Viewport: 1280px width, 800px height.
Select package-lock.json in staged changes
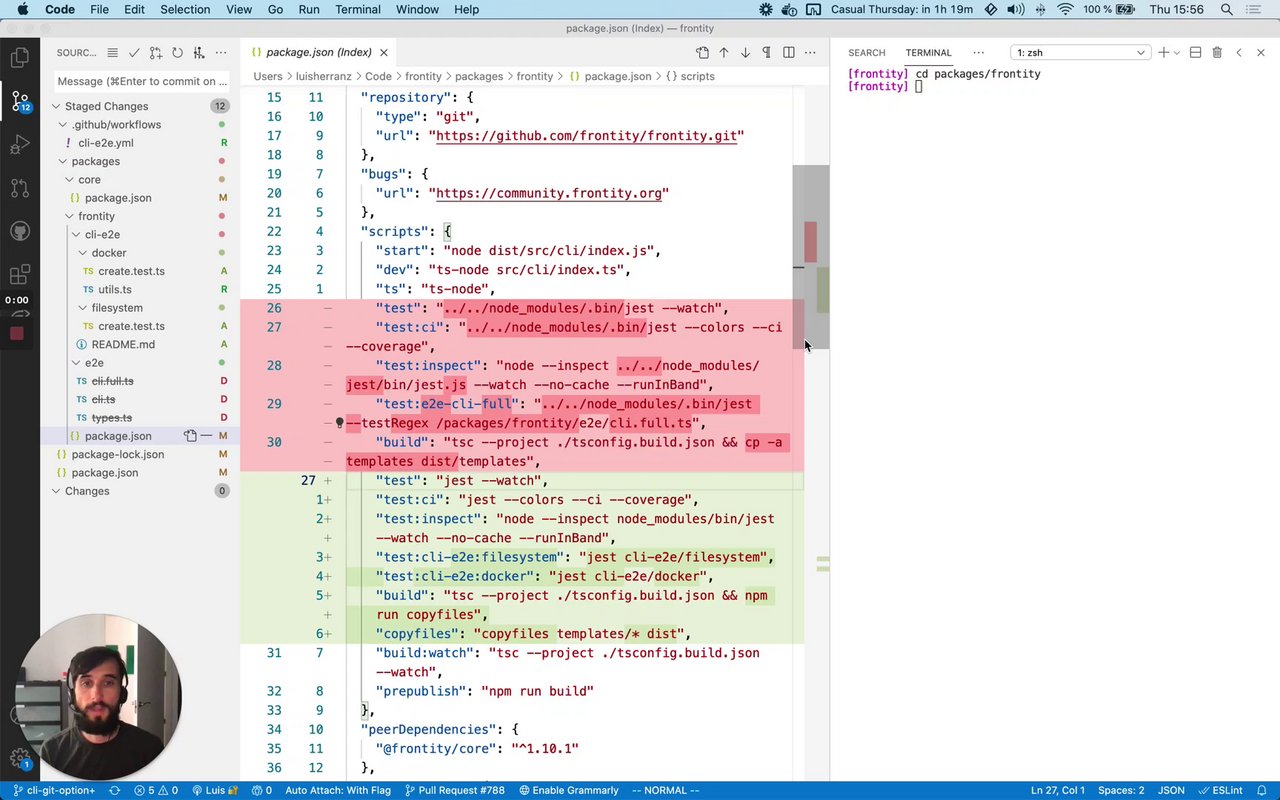point(118,454)
